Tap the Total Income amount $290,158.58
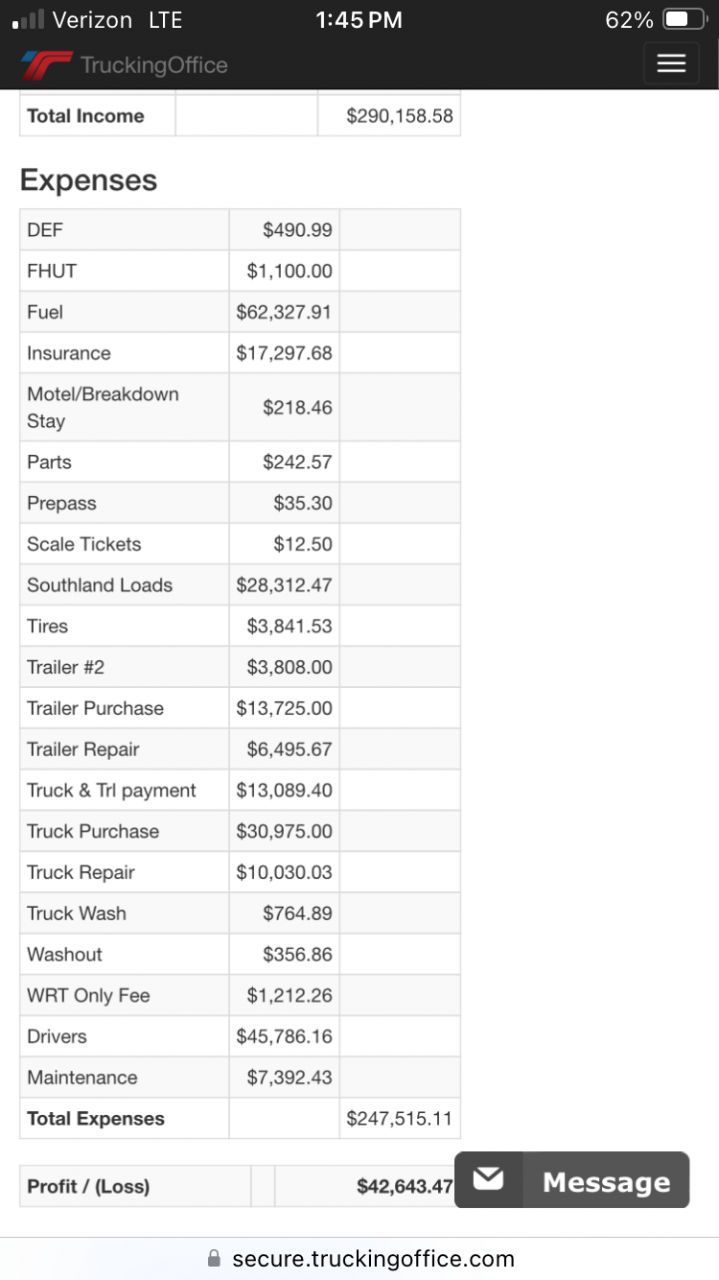 (399, 116)
